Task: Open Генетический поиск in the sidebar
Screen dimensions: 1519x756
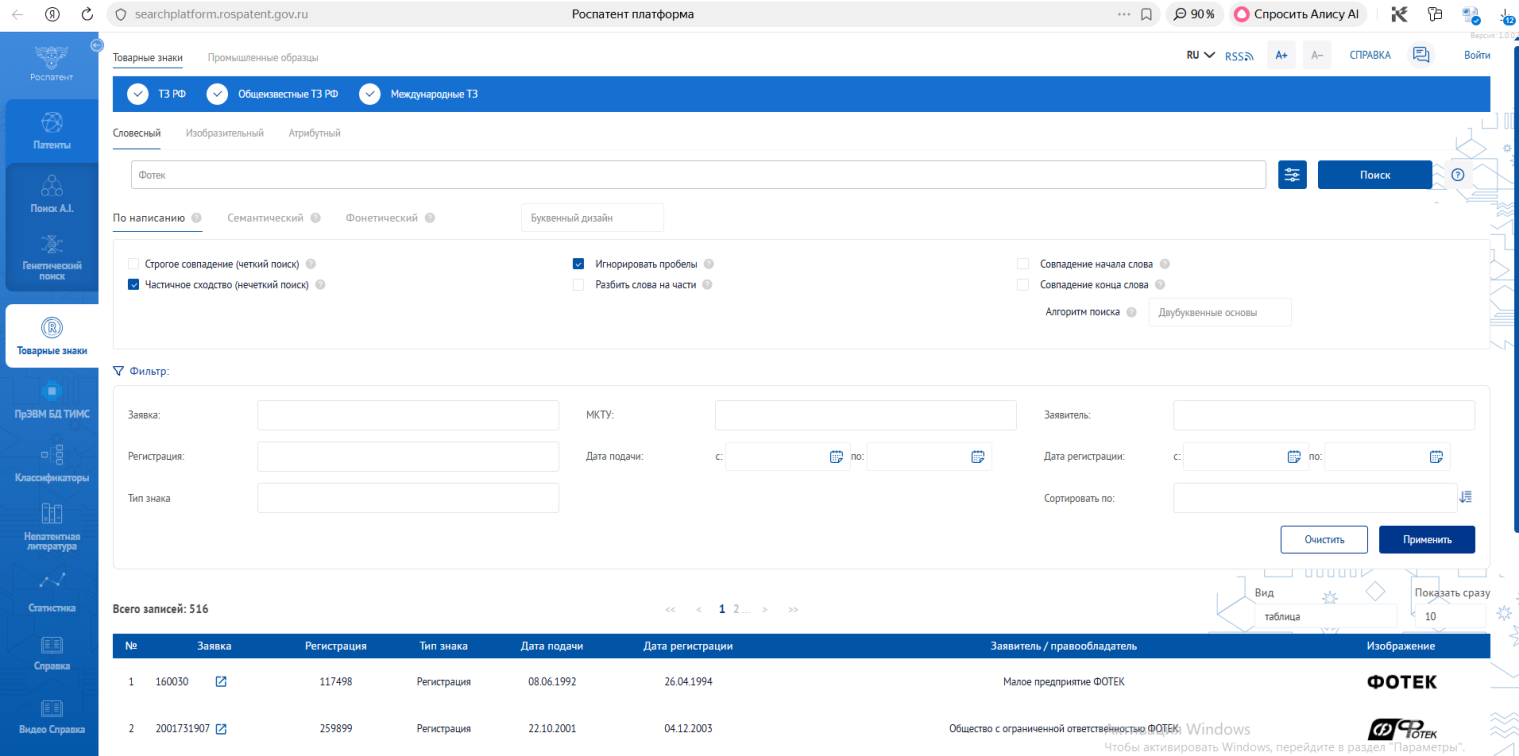Action: coord(51,258)
